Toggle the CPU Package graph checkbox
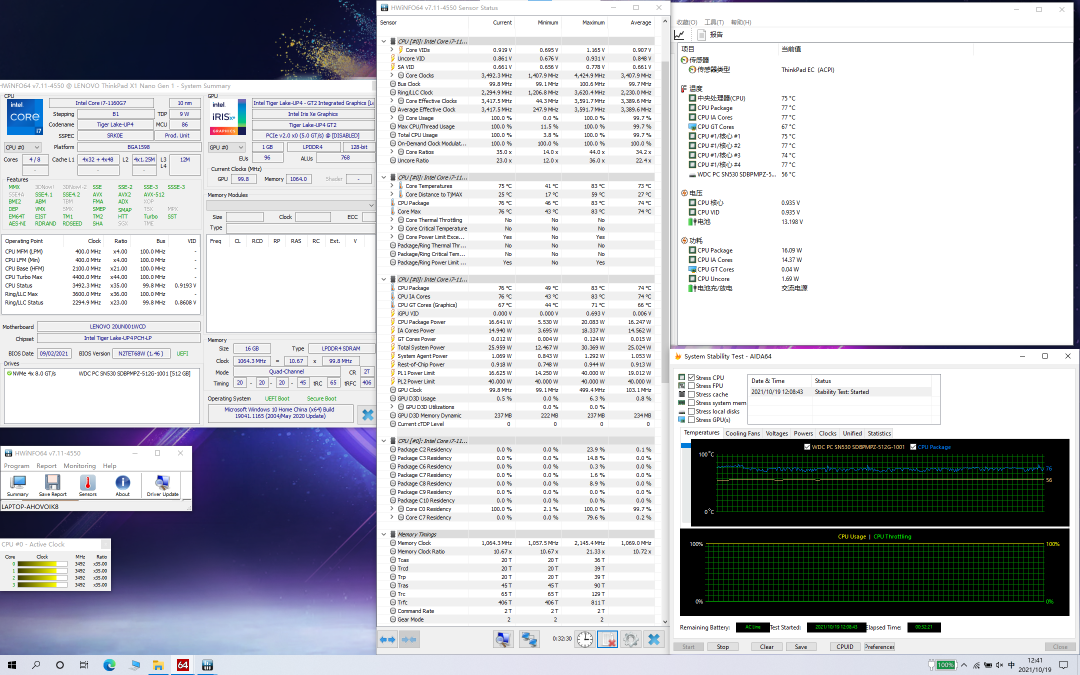Viewport: 1080px width, 675px height. (913, 446)
